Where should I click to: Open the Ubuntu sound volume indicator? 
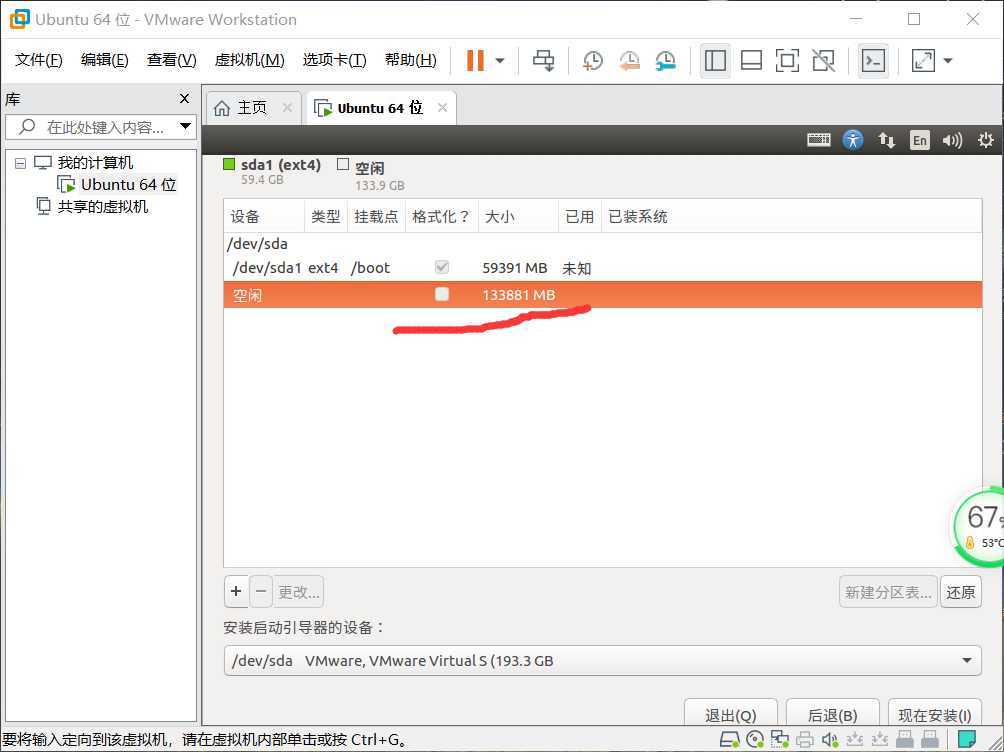coord(952,140)
